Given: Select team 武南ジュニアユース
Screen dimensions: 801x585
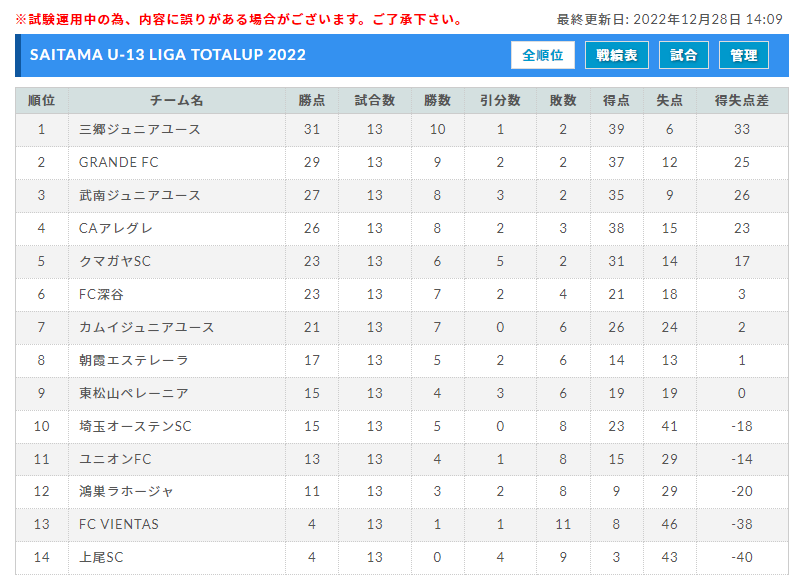Looking at the screenshot, I should click(139, 195).
